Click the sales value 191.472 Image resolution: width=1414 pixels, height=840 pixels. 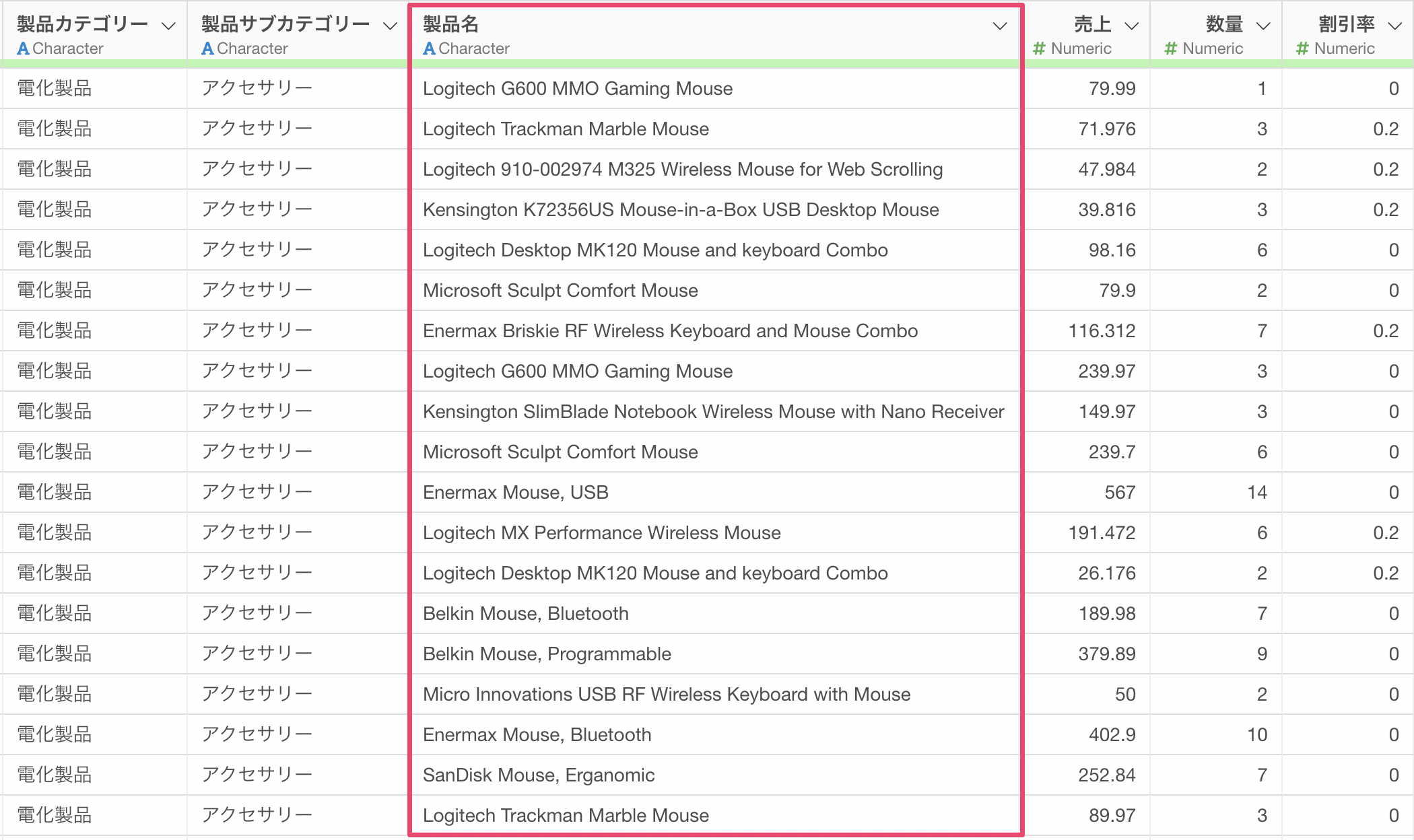click(1102, 533)
